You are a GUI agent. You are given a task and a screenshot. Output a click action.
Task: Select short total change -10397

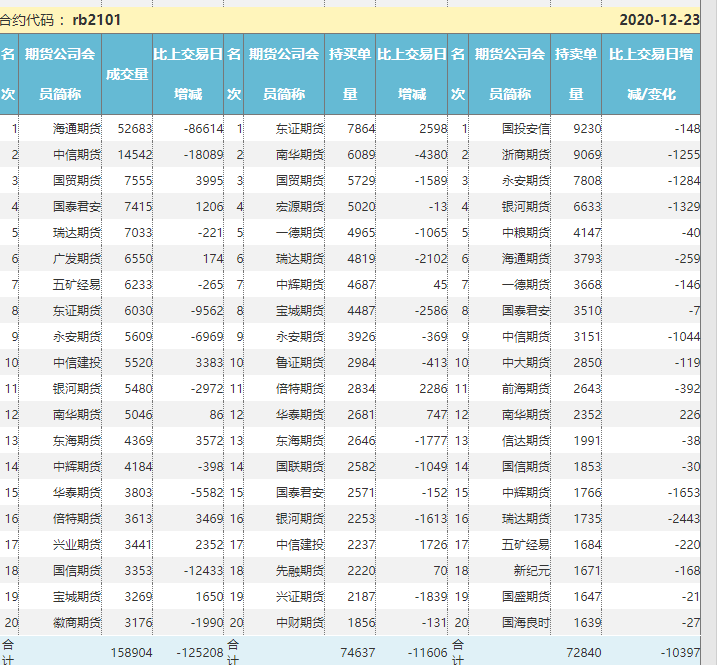(x=680, y=653)
